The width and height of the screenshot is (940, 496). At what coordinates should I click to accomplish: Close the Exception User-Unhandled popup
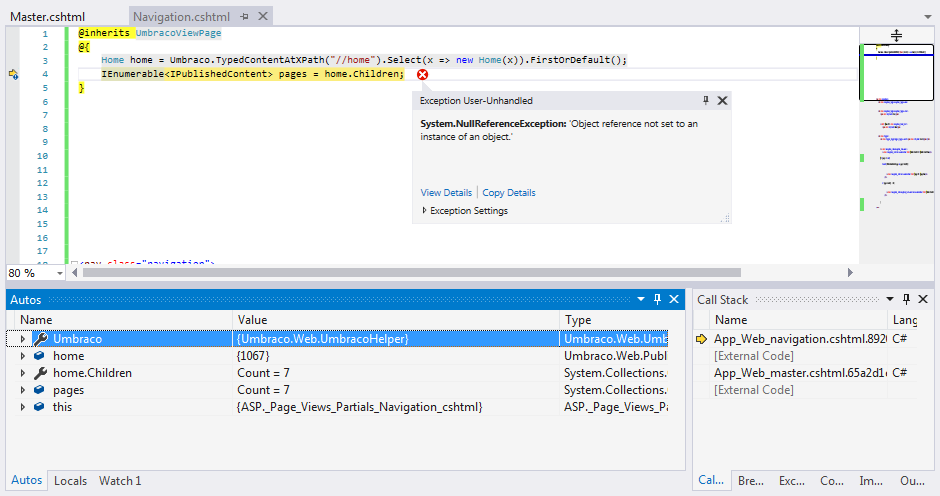coord(722,100)
